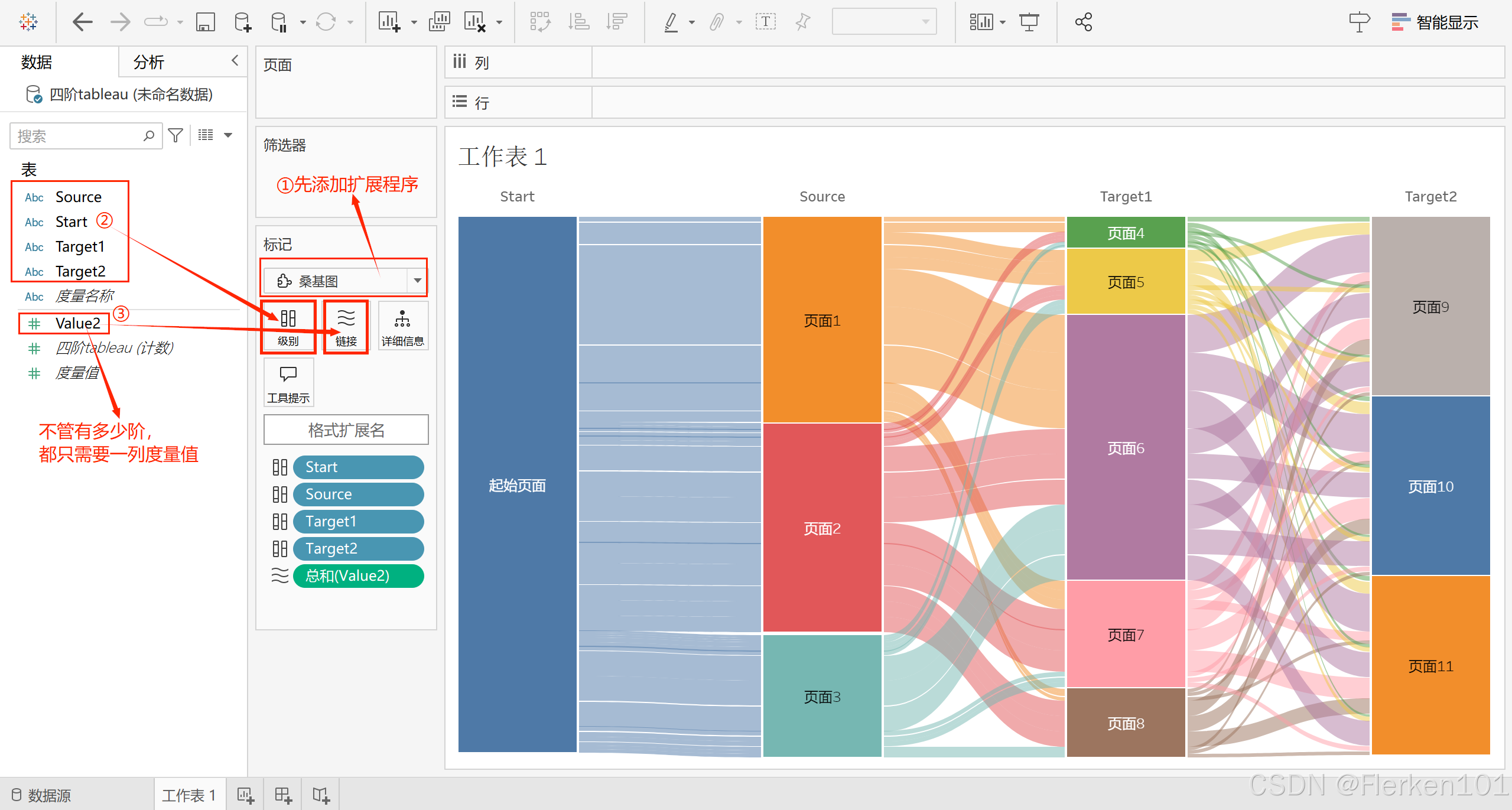The image size is (1512, 810).
Task: Expand the data pane view options arrow
Action: (228, 136)
